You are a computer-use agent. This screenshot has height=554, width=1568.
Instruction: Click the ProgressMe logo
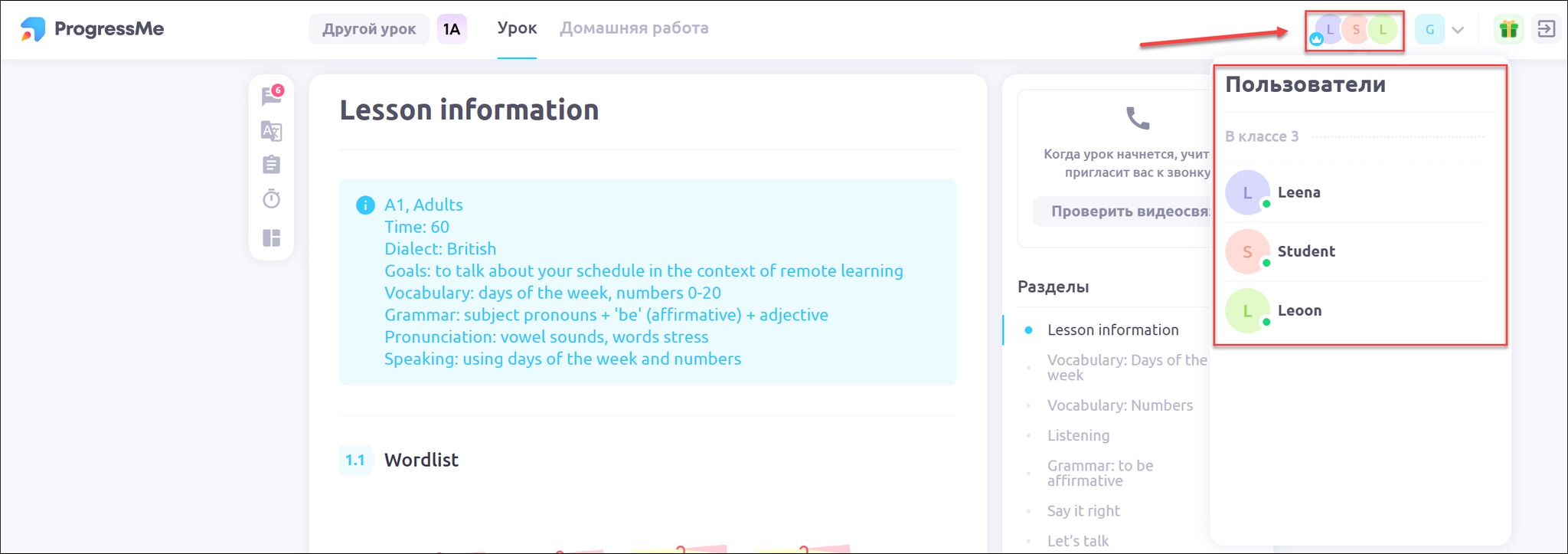tap(93, 29)
